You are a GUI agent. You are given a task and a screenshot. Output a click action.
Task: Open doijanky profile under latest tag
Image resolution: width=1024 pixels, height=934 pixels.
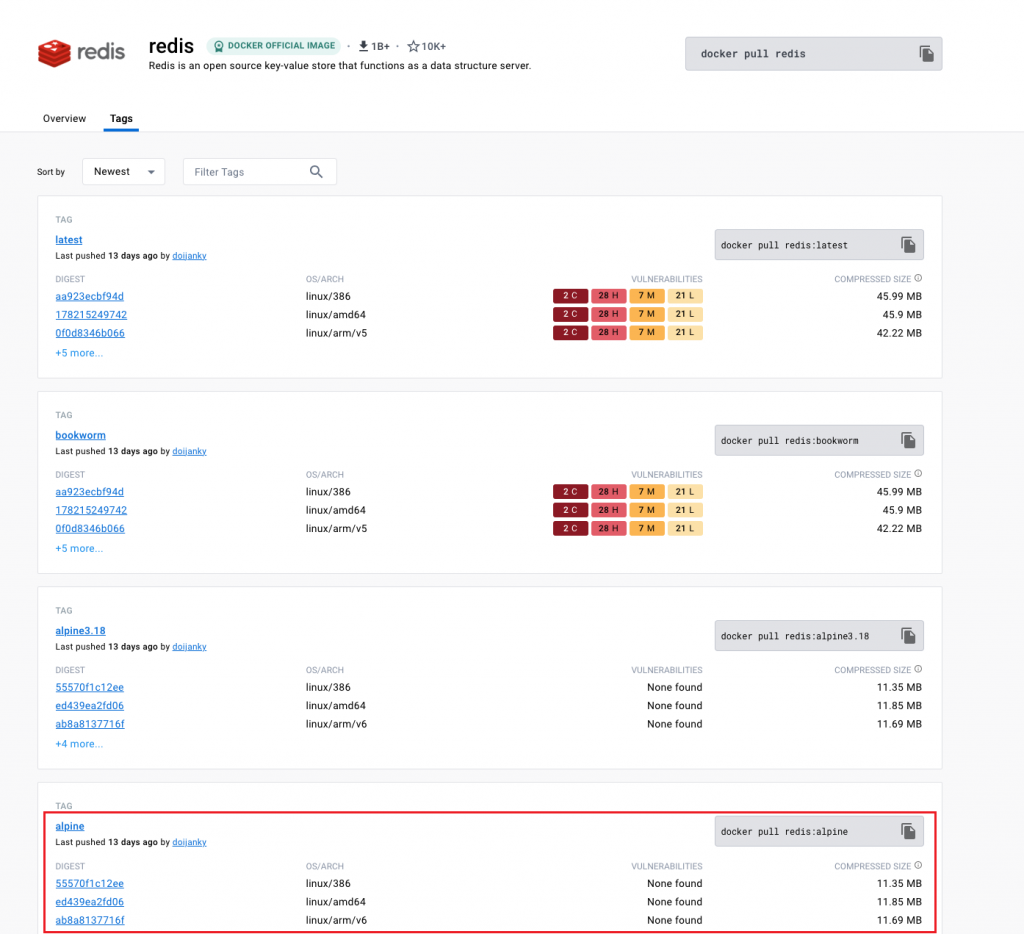(x=189, y=255)
